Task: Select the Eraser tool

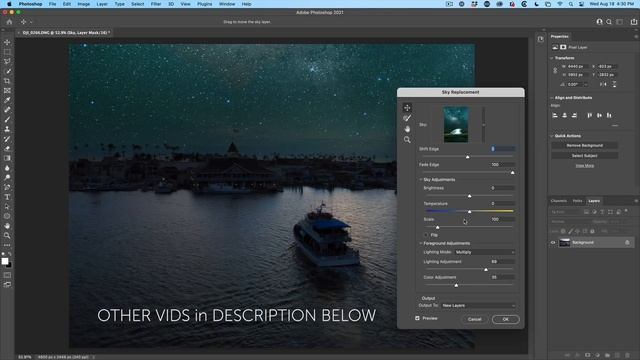Action: tap(7, 148)
